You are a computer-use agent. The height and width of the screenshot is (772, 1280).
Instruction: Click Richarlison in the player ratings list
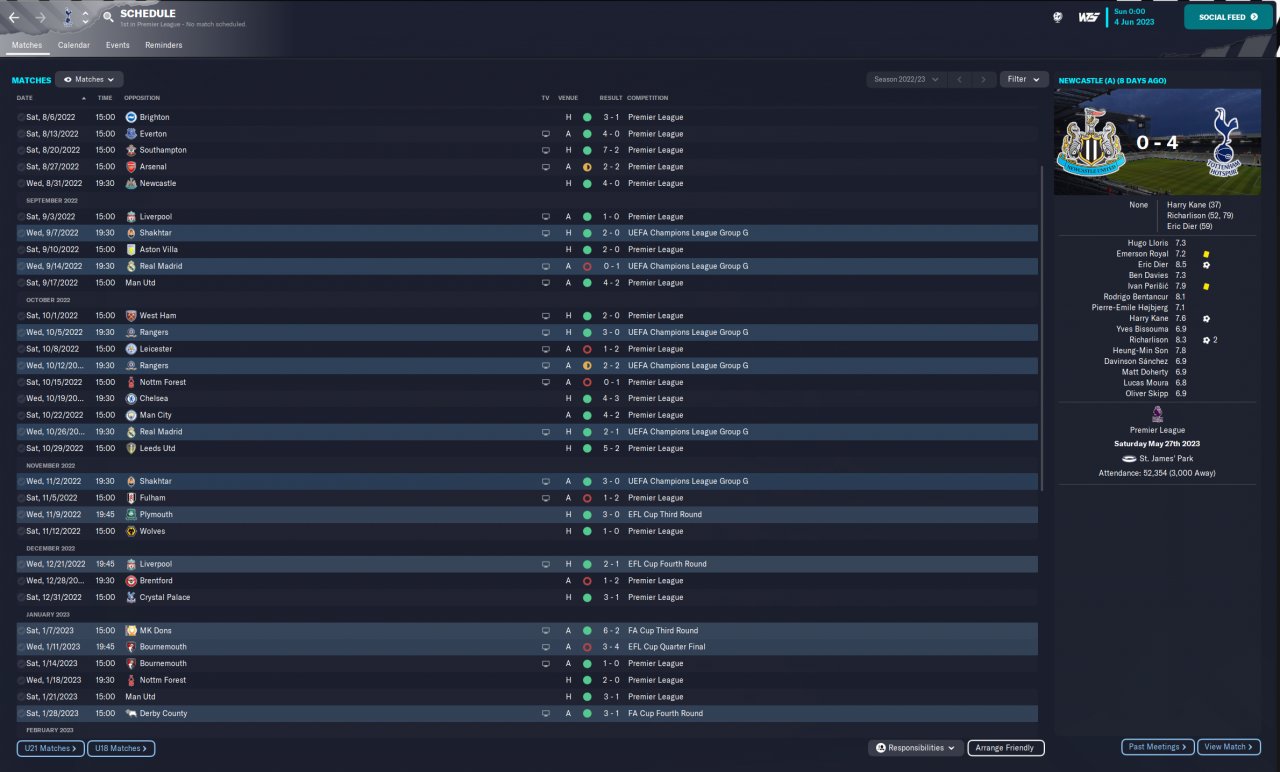point(1149,340)
